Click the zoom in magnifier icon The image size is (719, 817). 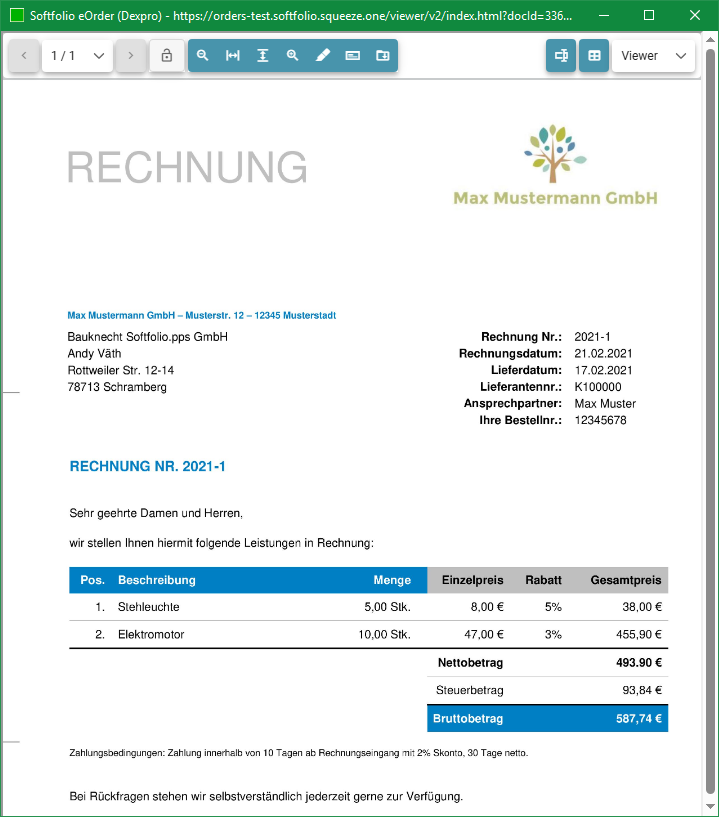click(x=293, y=56)
